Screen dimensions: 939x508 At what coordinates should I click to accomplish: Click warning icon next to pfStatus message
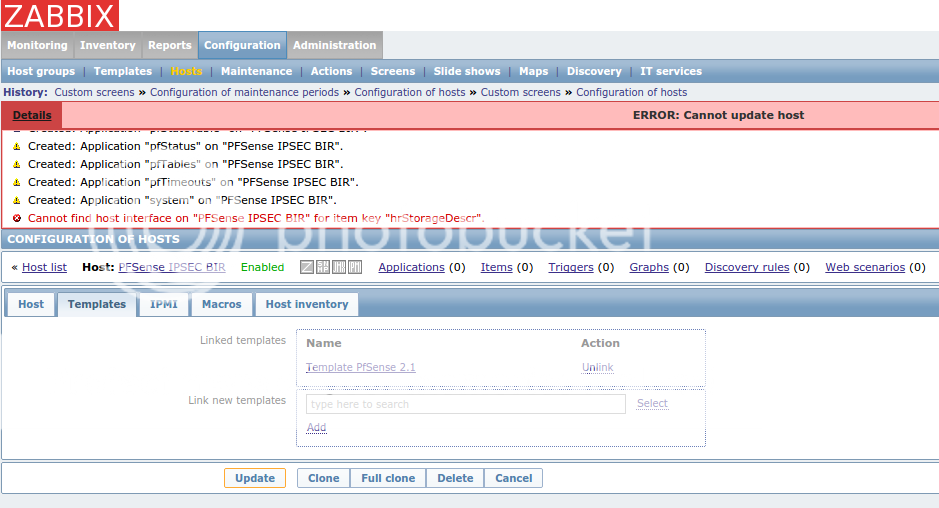pyautogui.click(x=17, y=146)
